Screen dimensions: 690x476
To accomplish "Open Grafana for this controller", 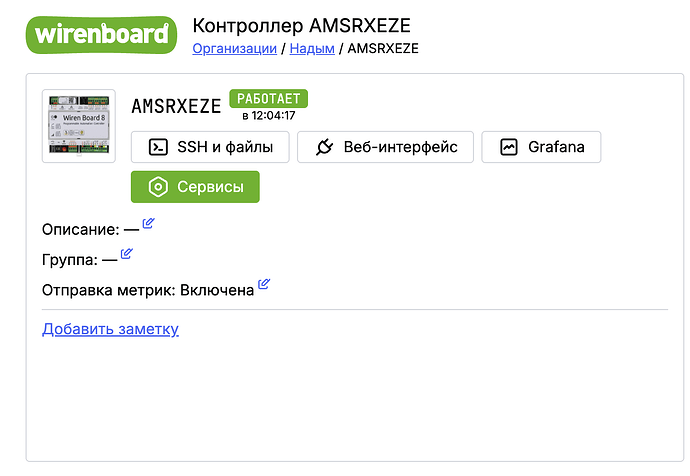I will (541, 147).
